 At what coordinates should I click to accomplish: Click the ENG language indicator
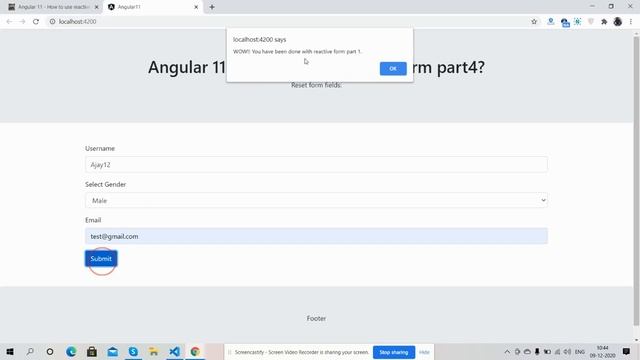(x=580, y=352)
